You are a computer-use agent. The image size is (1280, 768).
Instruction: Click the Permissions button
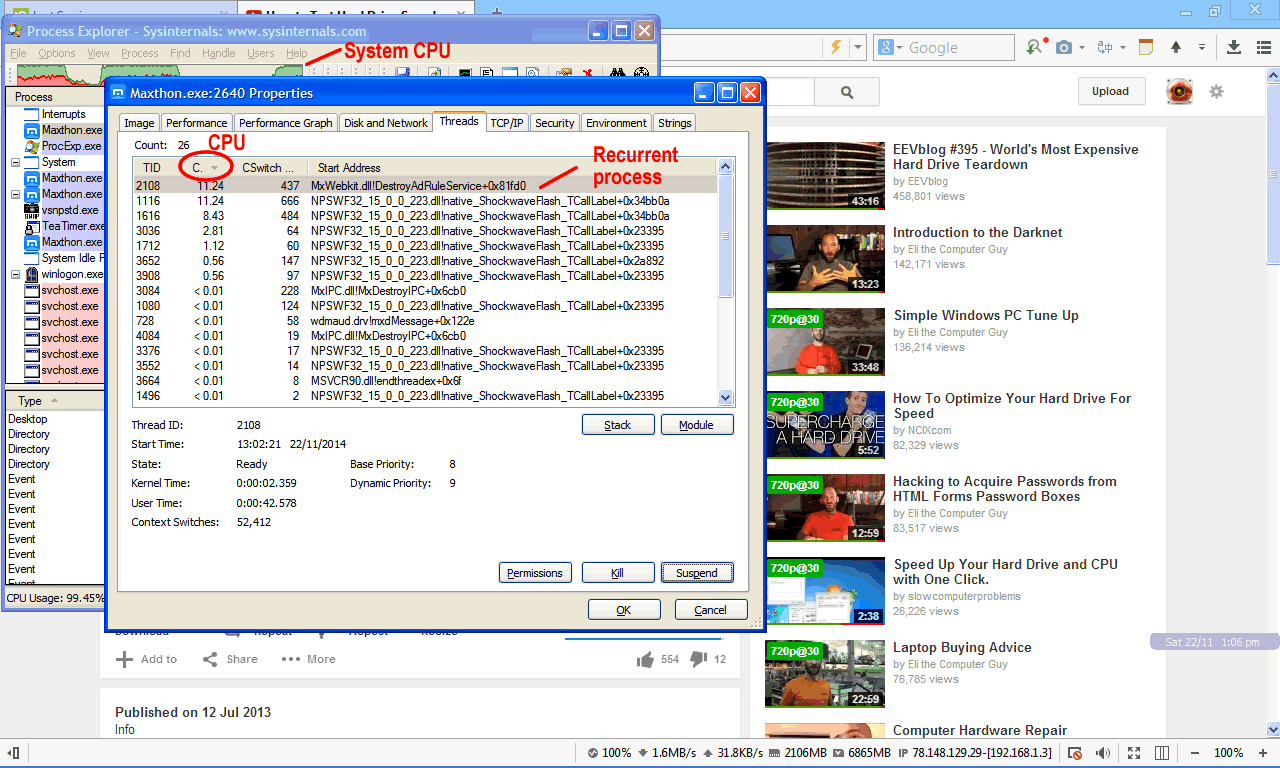535,573
